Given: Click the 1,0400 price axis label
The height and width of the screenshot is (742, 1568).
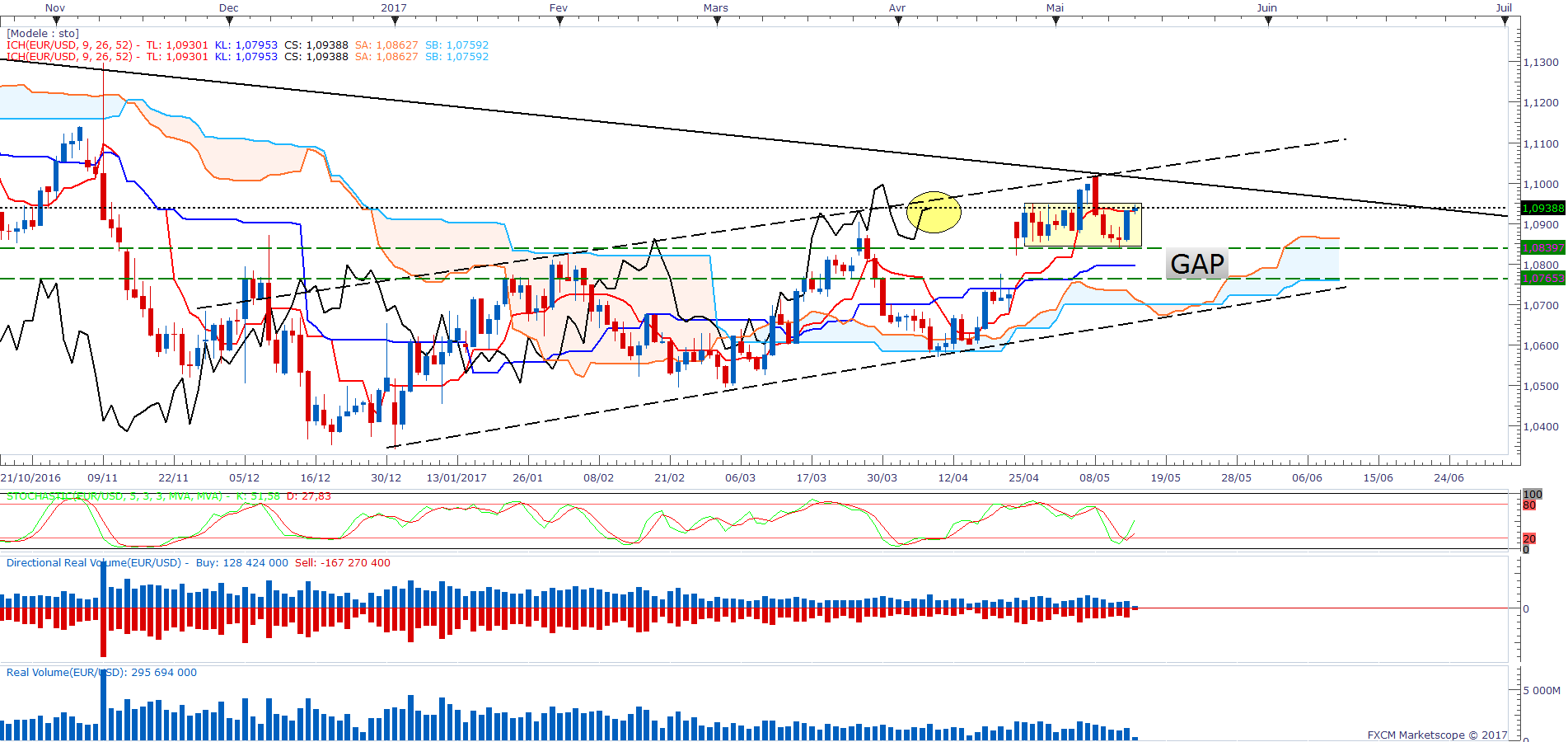Looking at the screenshot, I should pyautogui.click(x=1541, y=427).
